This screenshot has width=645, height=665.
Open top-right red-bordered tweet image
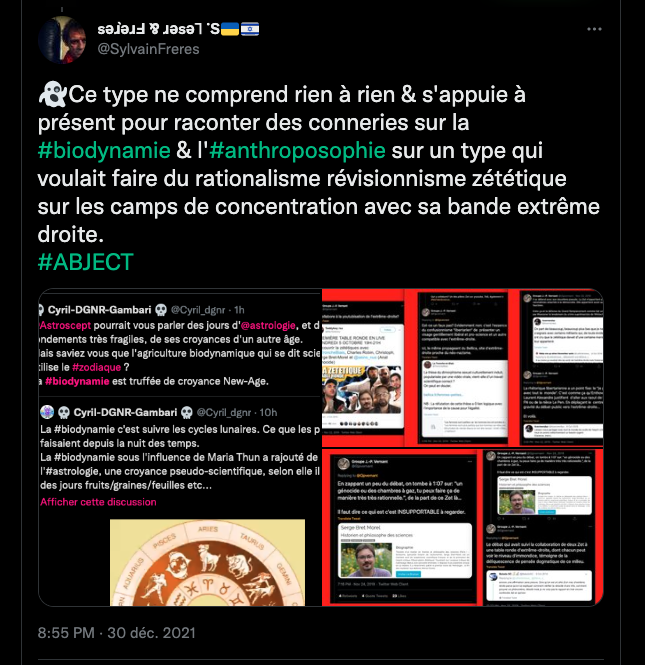(561, 368)
